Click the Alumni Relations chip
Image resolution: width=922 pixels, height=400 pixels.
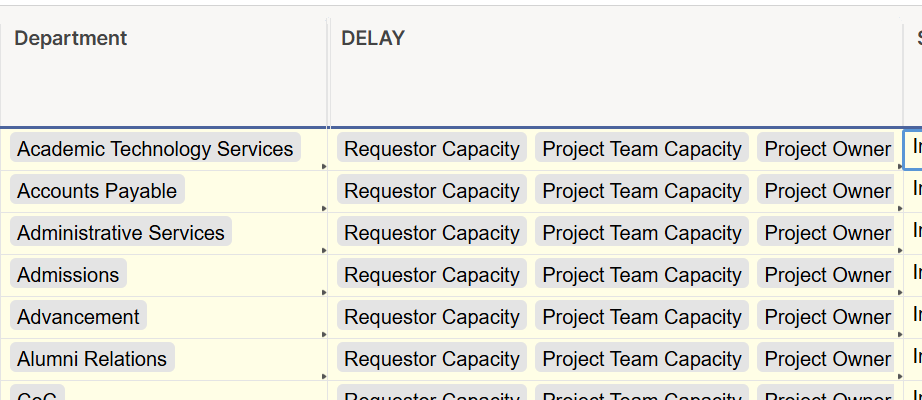92,359
